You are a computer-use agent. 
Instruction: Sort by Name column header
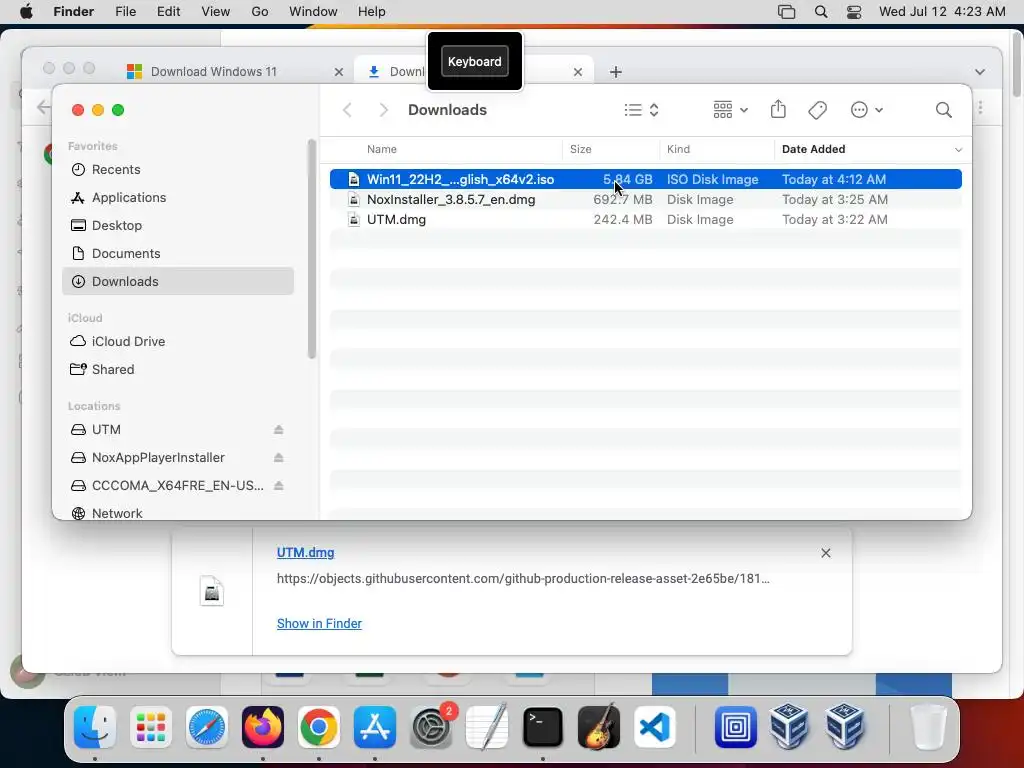point(381,149)
